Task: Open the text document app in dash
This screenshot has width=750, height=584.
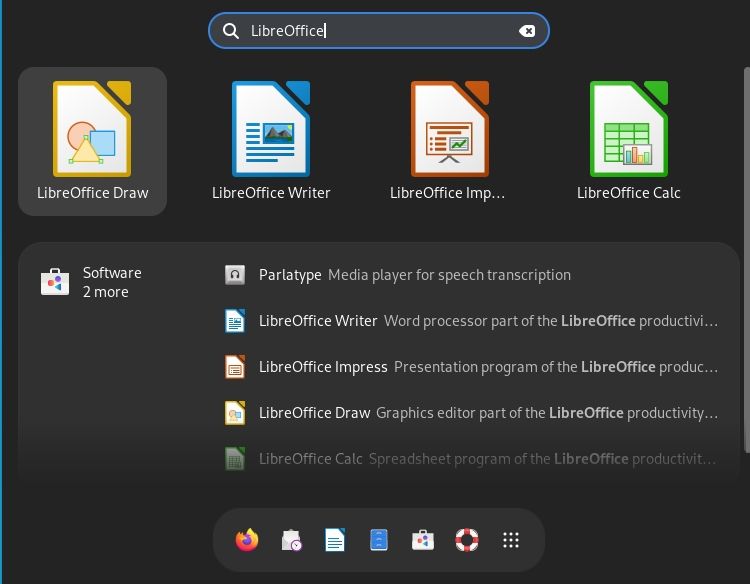Action: point(335,540)
